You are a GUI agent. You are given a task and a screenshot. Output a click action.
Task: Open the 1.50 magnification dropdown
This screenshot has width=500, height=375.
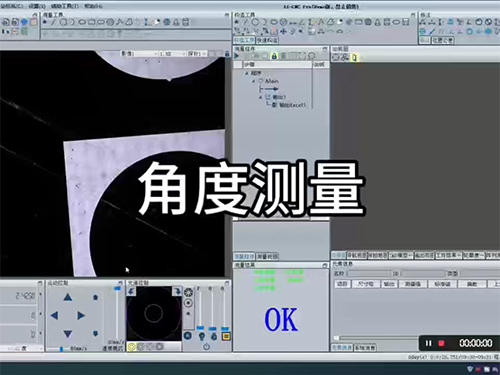(172, 54)
